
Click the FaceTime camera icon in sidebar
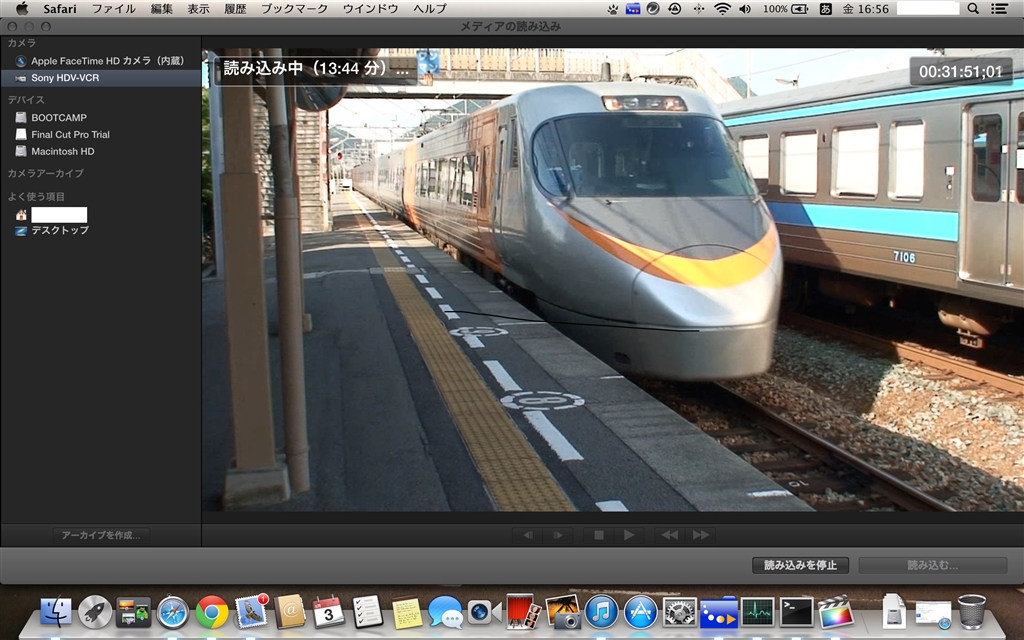[21, 61]
